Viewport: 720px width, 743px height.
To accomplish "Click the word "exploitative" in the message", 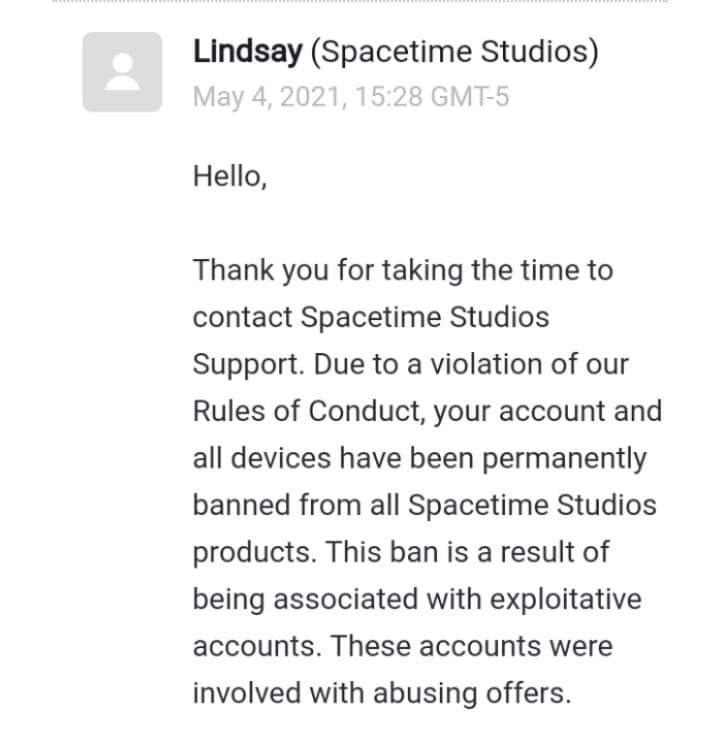I will click(x=565, y=599).
